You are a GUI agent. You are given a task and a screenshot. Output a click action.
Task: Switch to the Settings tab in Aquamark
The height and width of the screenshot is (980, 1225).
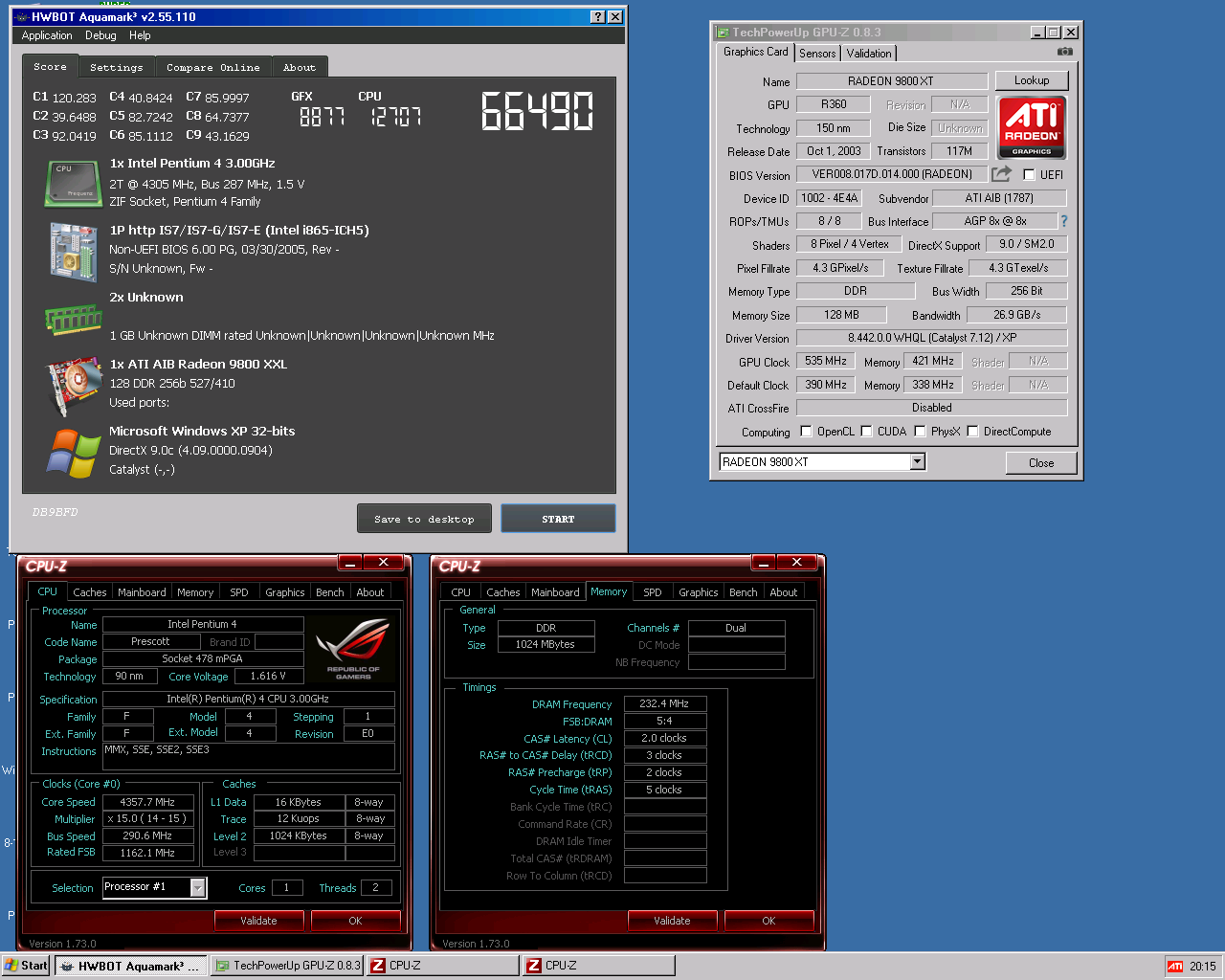click(x=117, y=67)
